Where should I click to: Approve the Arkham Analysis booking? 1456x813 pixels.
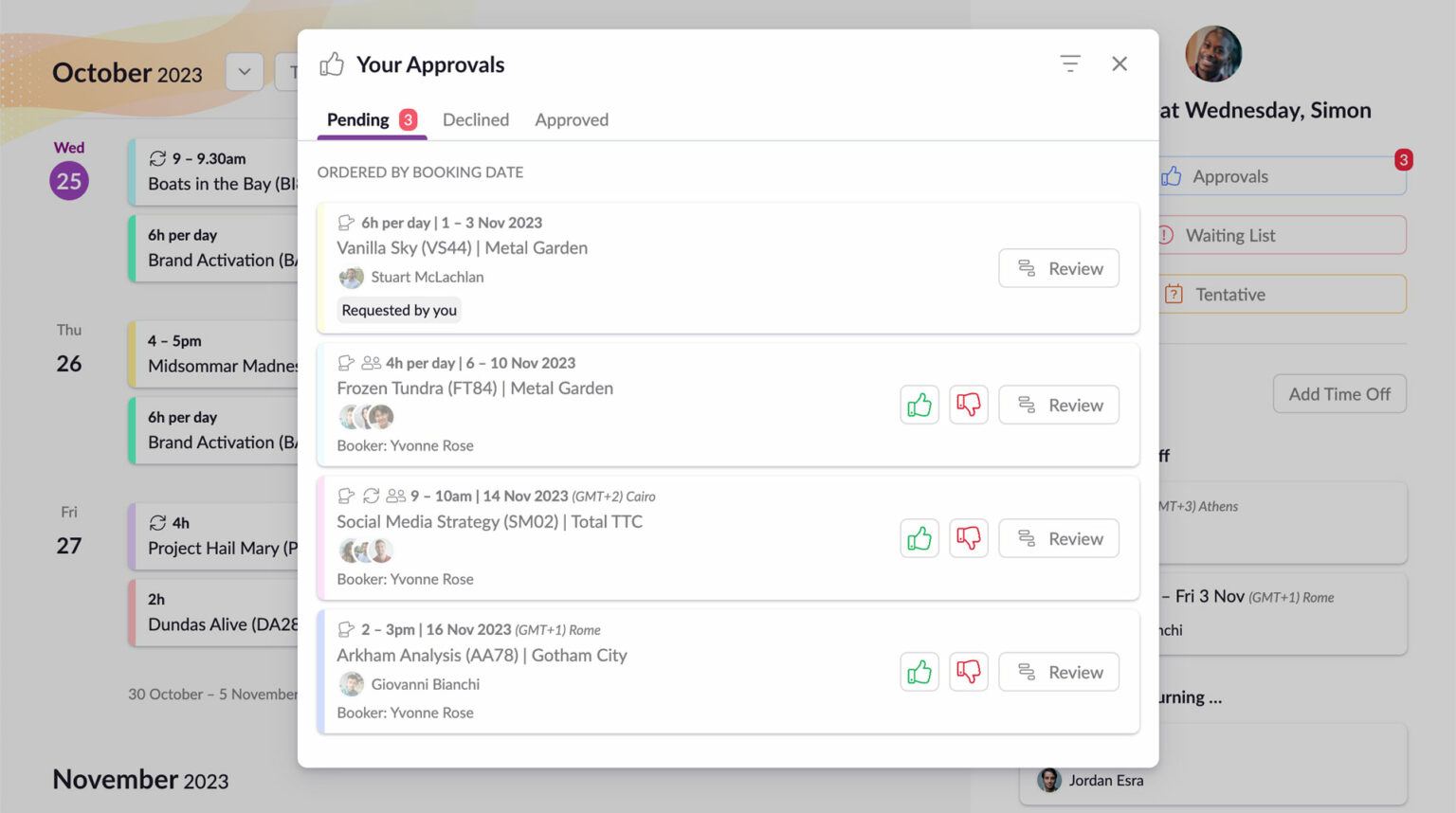919,672
